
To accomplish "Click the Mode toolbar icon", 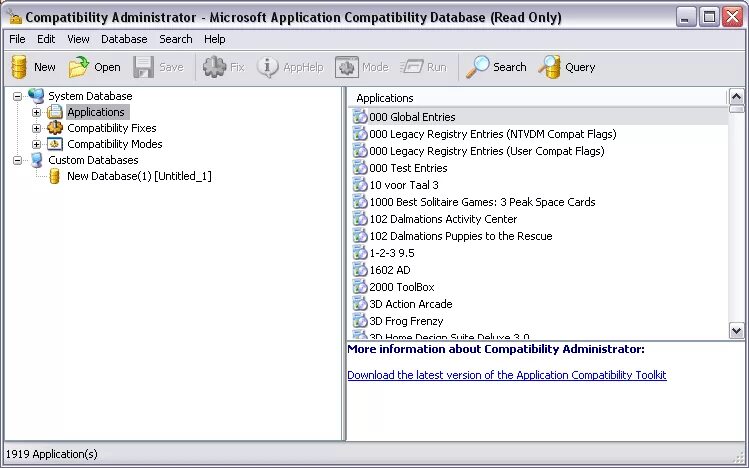I will pos(347,67).
